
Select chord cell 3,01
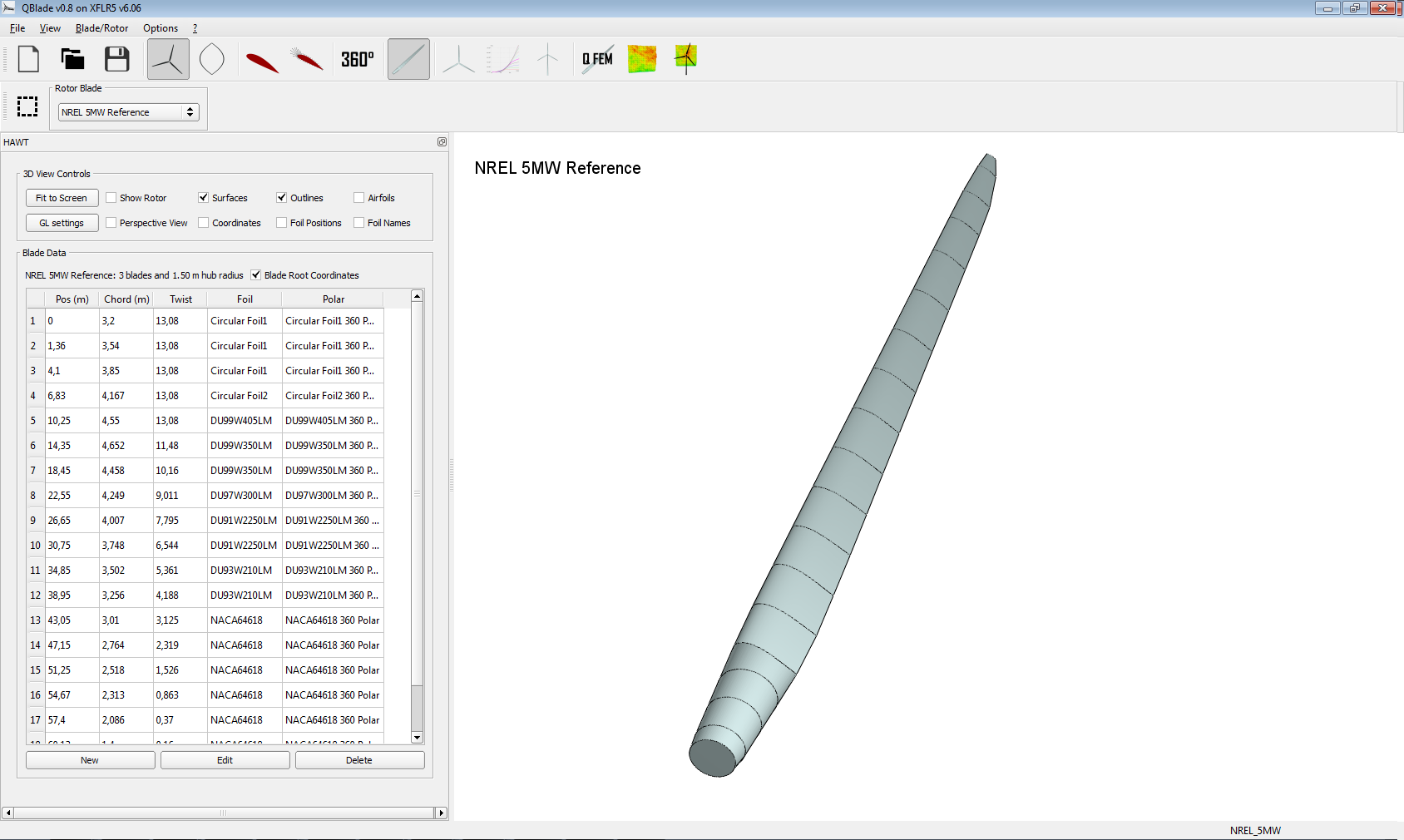click(x=126, y=620)
